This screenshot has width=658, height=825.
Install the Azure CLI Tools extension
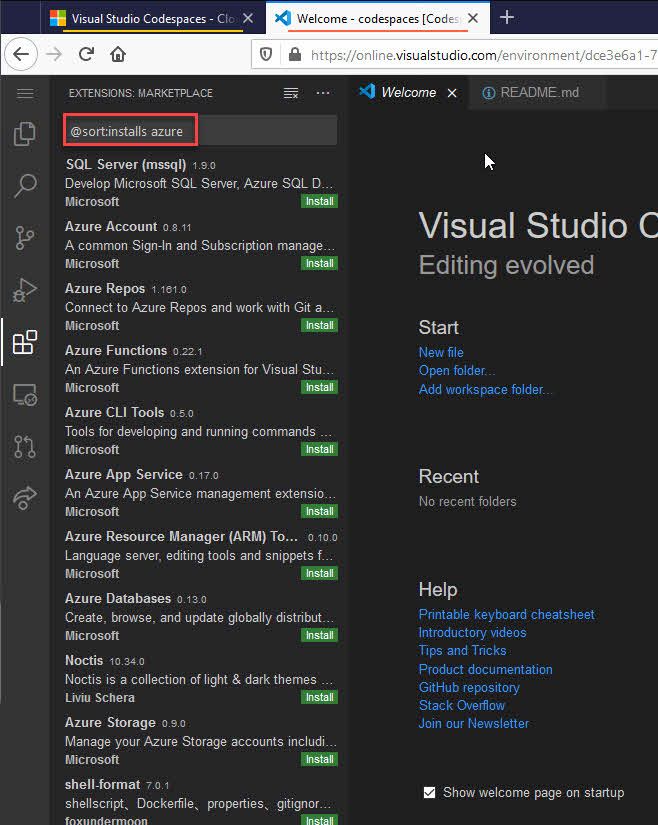(319, 449)
